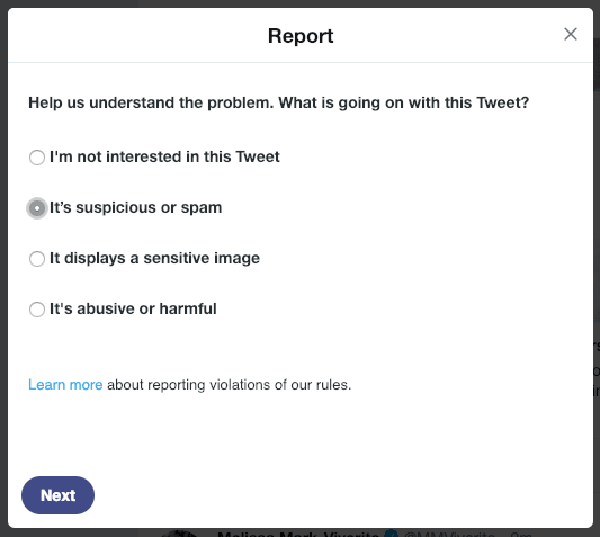Click the "It's abusive or harmful" label text
The height and width of the screenshot is (537, 600).
point(133,309)
